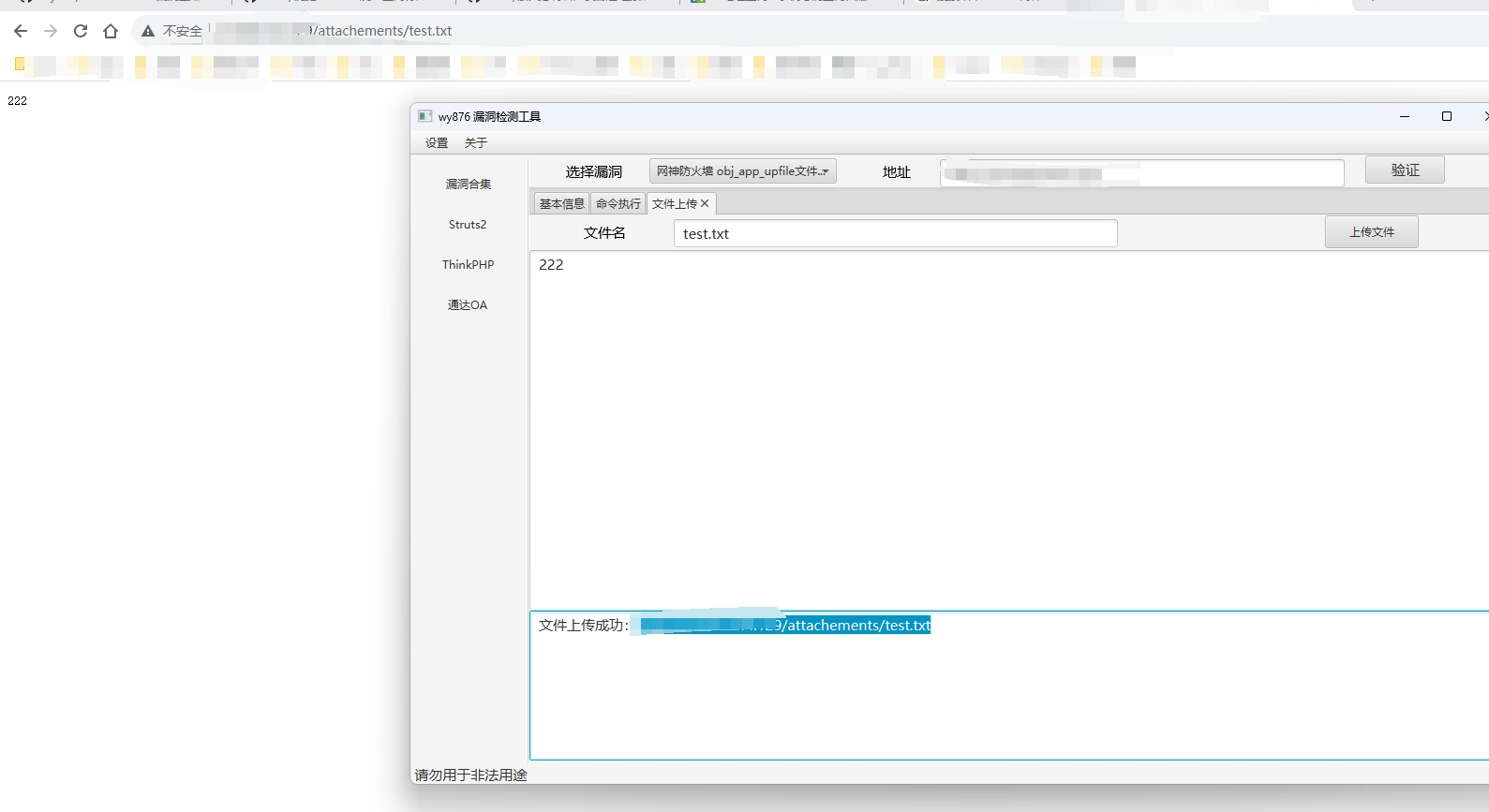Screen dimensions: 1489x812
Task: Close the 文件上传 tab
Action: (705, 203)
